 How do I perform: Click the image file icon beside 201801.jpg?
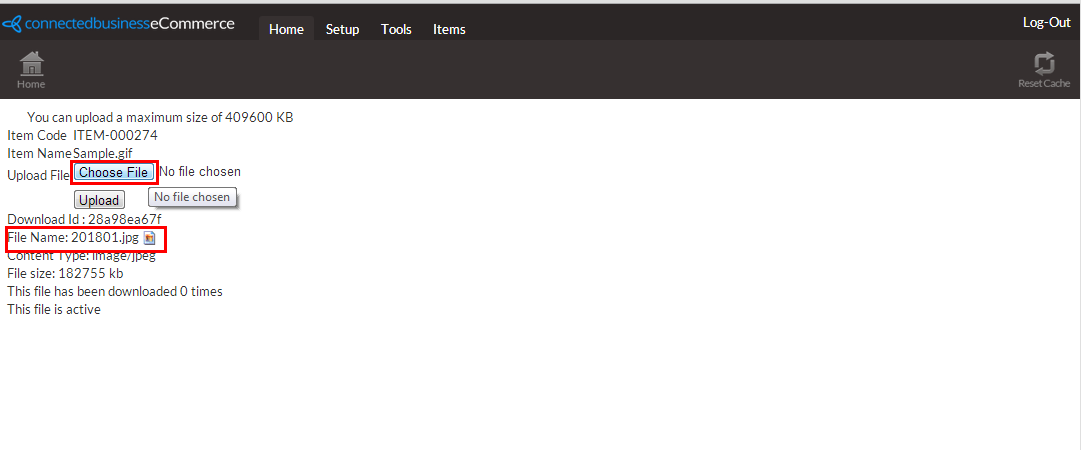coord(149,238)
